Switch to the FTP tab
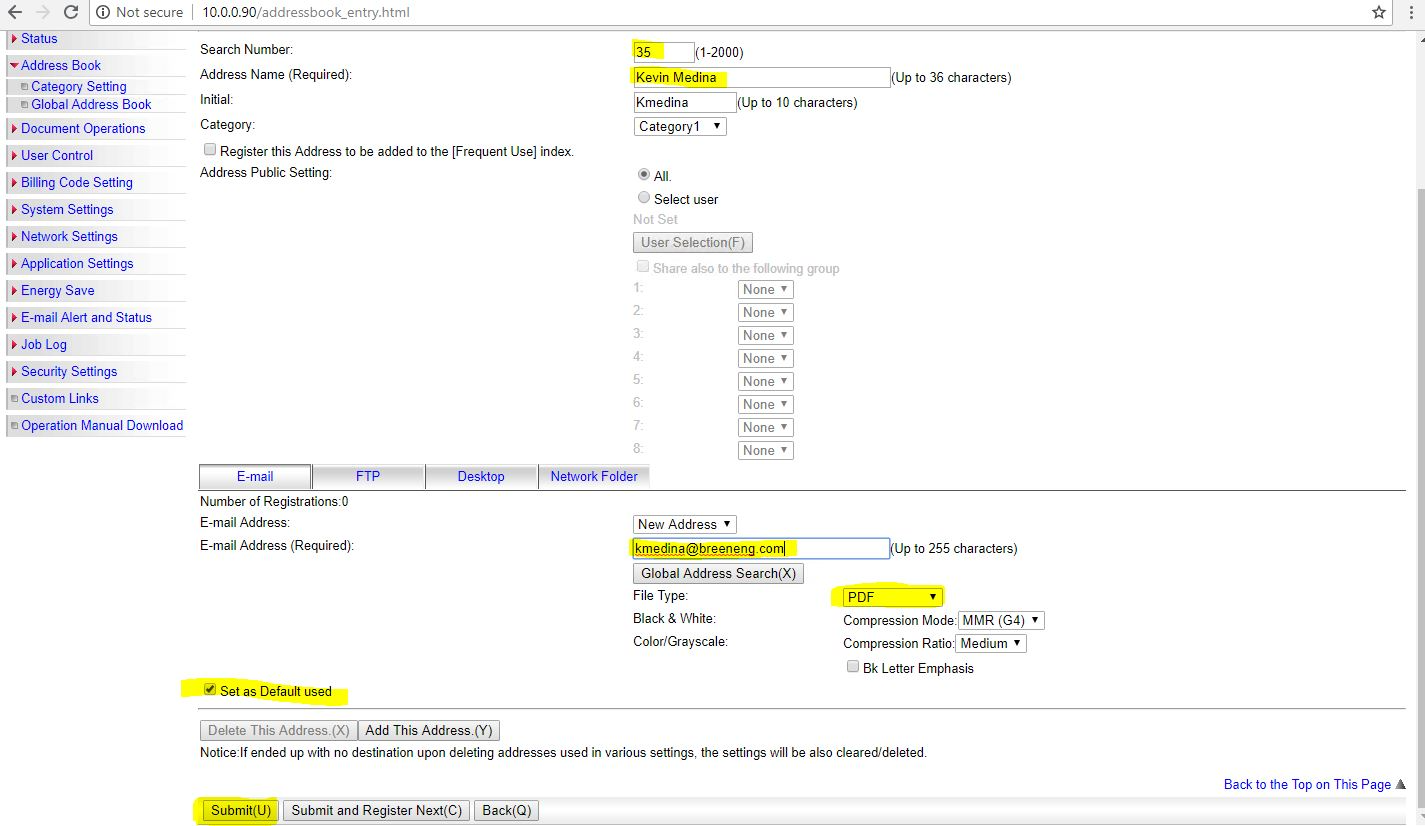 coord(368,477)
